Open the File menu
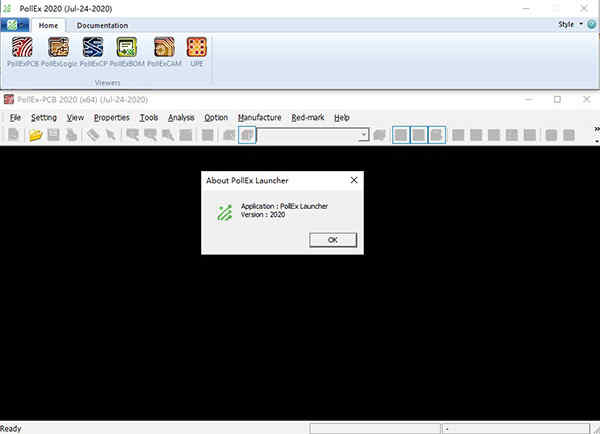Image resolution: width=600 pixels, height=434 pixels. [x=15, y=117]
